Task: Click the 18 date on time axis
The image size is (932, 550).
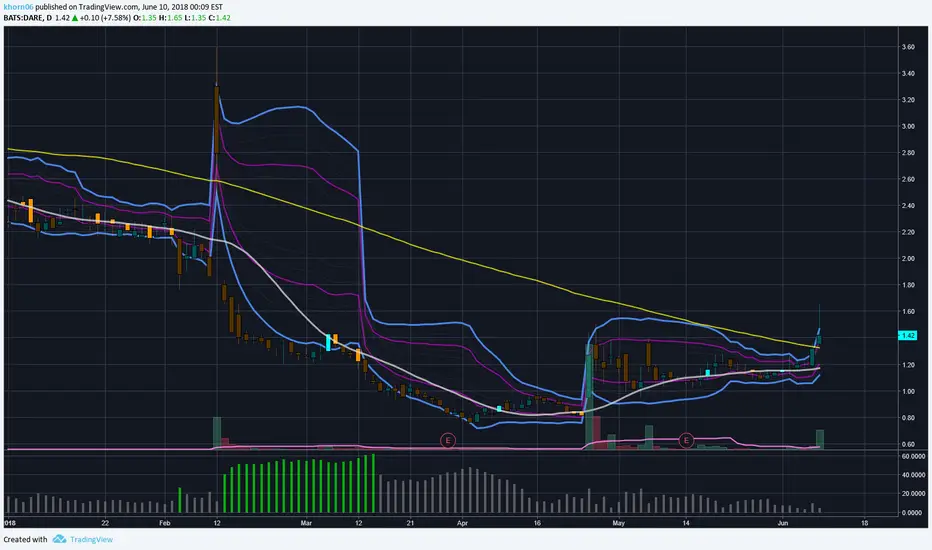Action: pyautogui.click(x=864, y=523)
